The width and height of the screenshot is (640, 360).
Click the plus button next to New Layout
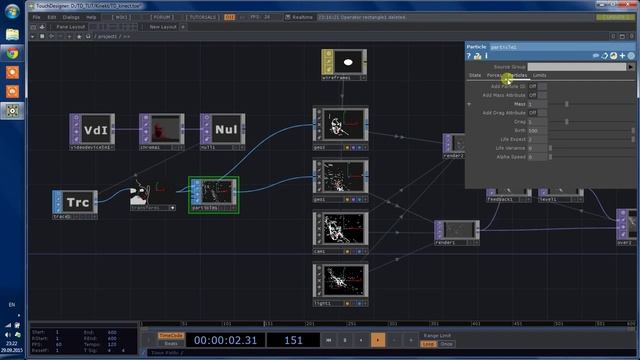pyautogui.click(x=182, y=27)
